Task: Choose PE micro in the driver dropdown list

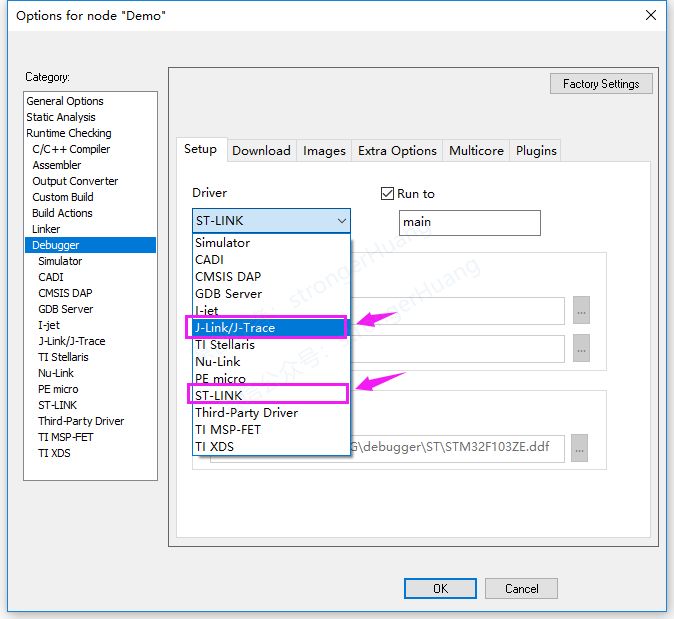Action: [x=271, y=379]
